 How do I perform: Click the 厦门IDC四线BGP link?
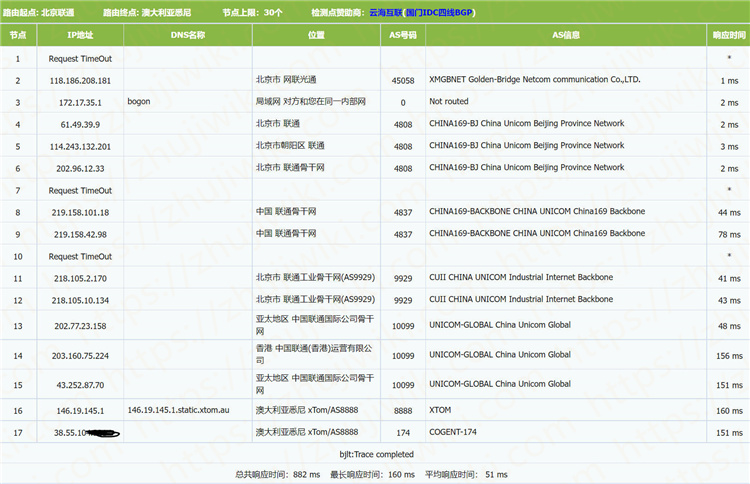point(439,12)
